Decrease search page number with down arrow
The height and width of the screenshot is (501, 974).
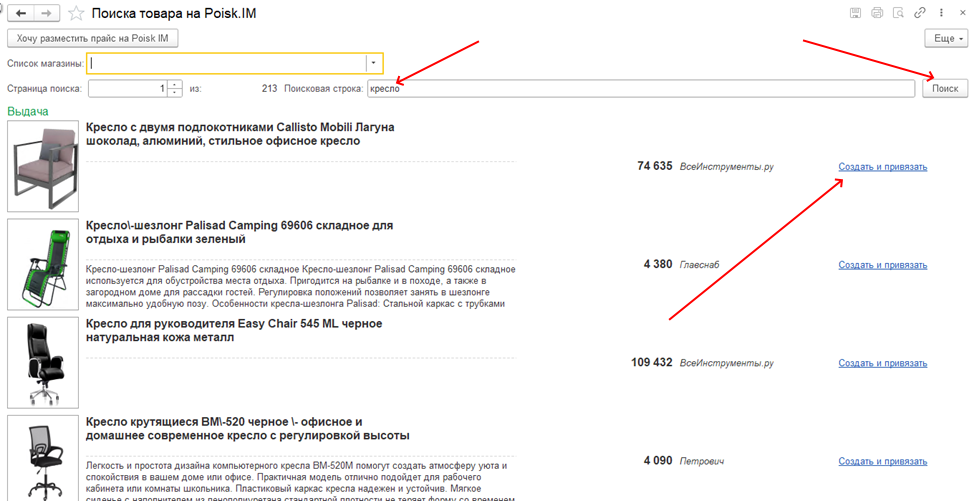[175, 93]
